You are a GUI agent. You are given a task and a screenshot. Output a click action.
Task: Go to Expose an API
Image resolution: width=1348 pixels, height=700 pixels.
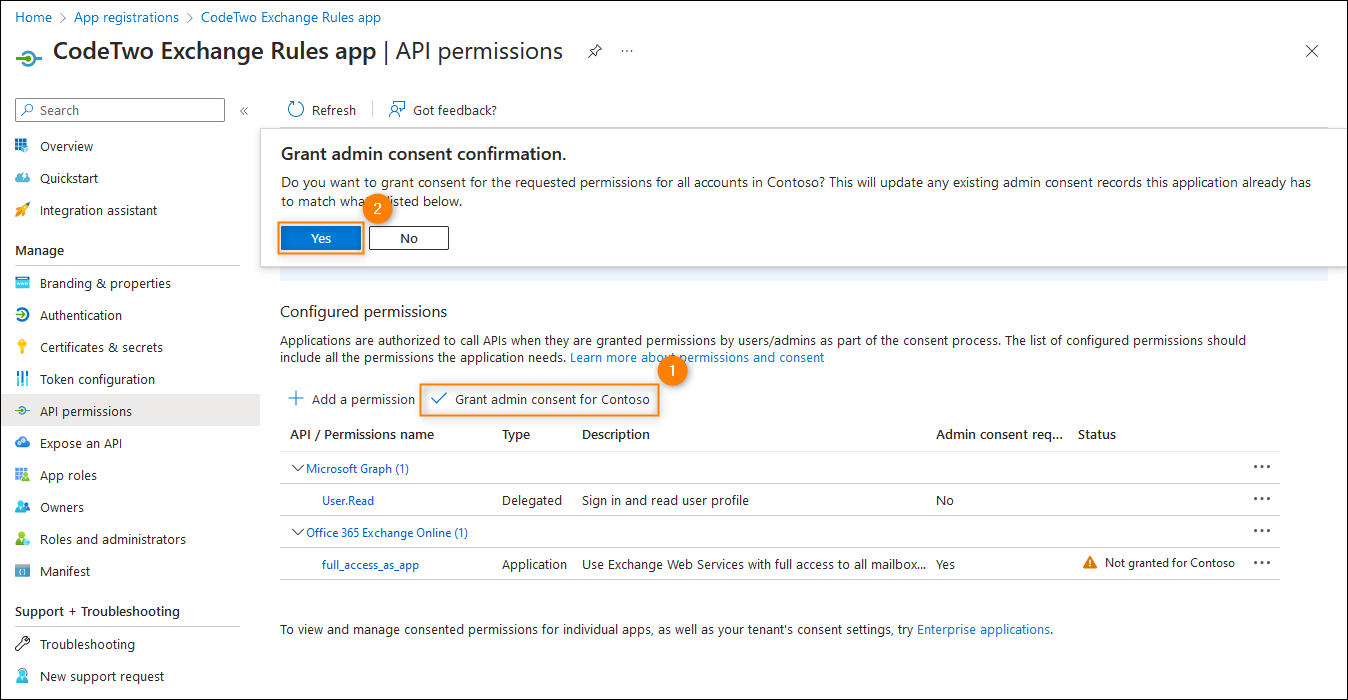click(81, 443)
